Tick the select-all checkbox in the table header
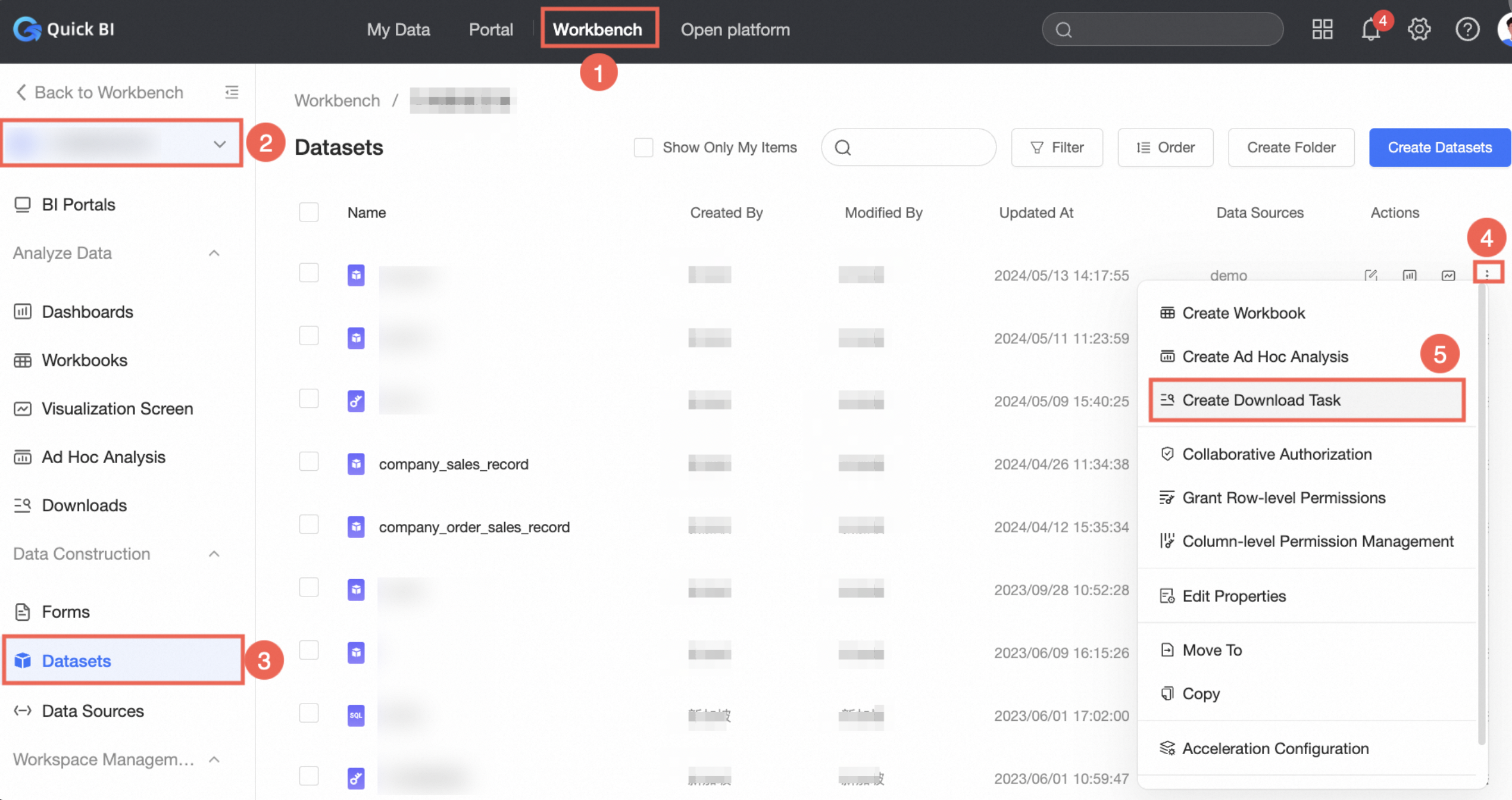1512x800 pixels. [309, 212]
